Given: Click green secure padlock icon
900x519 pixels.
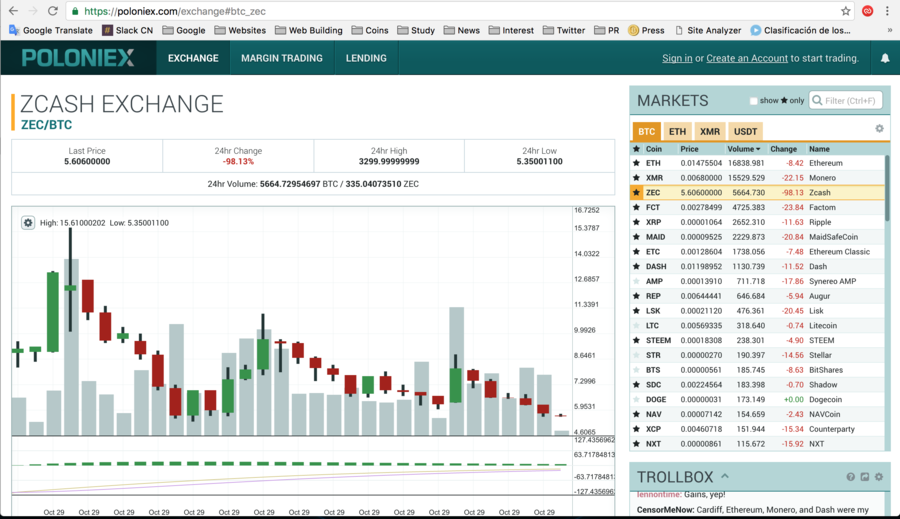Looking at the screenshot, I should click(x=75, y=11).
